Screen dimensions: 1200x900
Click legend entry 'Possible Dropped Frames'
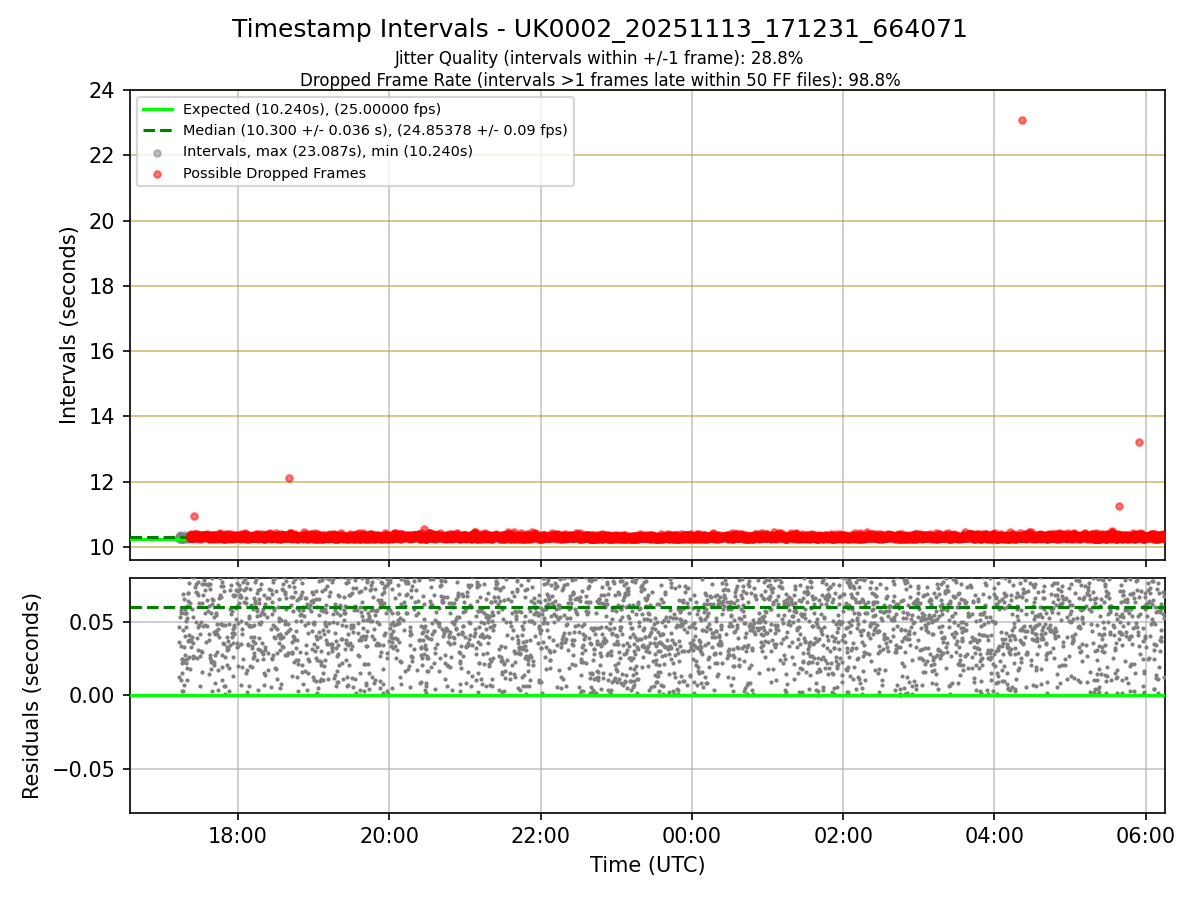pyautogui.click(x=274, y=173)
